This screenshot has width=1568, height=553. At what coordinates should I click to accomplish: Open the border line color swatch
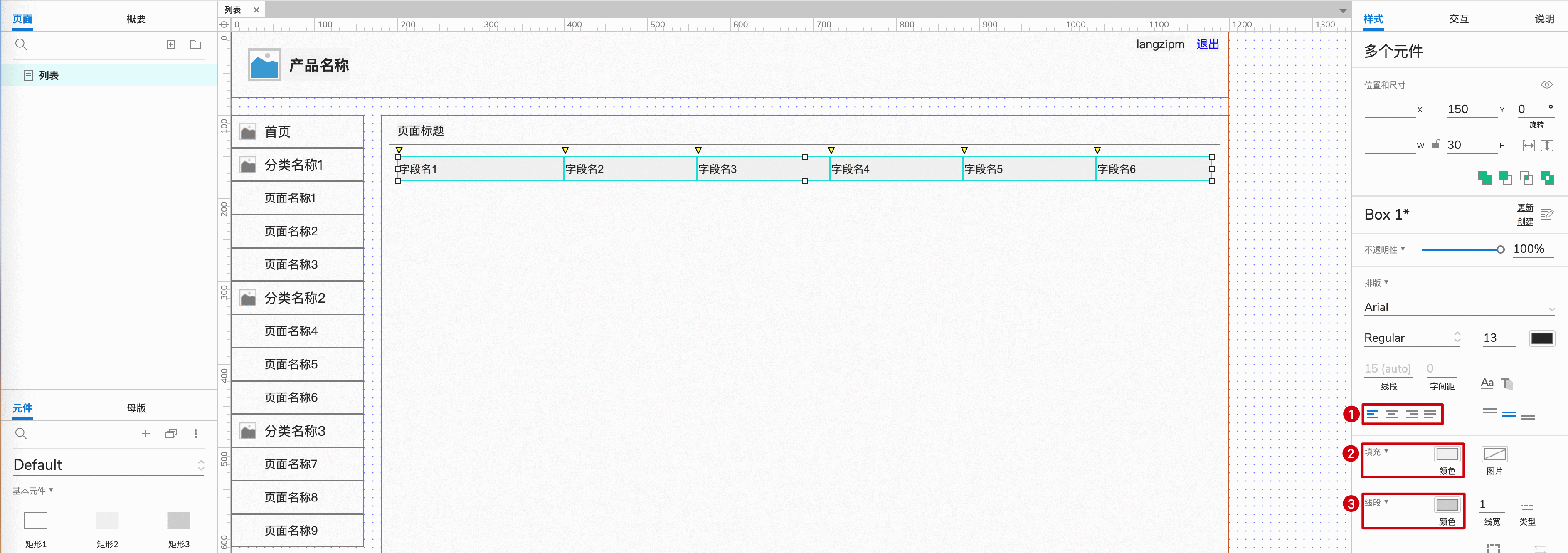point(1447,505)
